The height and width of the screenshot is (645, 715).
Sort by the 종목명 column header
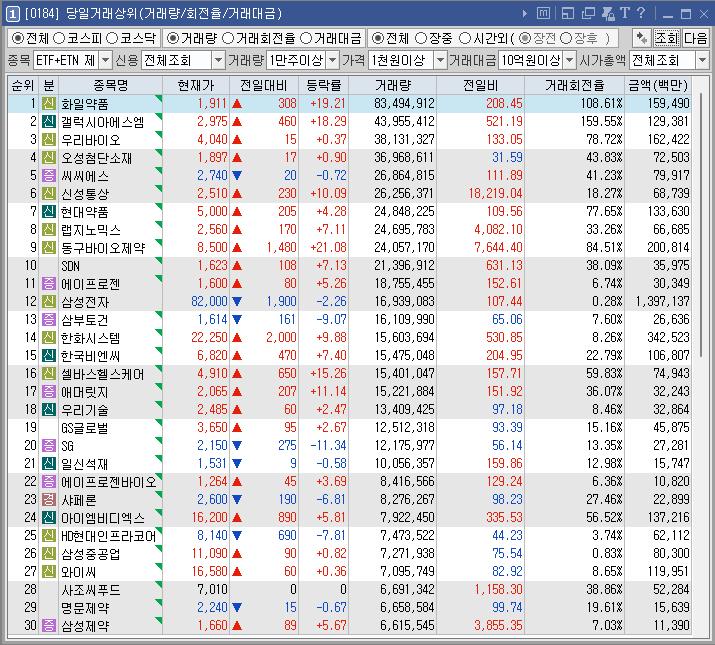click(x=110, y=85)
